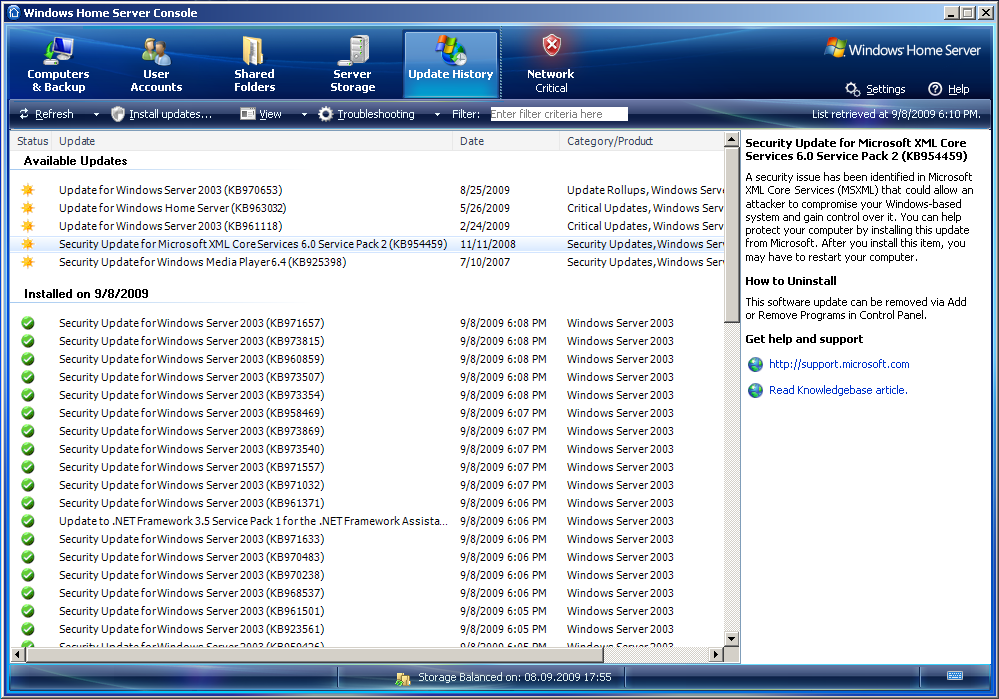The height and width of the screenshot is (699, 999).
Task: Sort by the Date column header
Action: pos(506,141)
